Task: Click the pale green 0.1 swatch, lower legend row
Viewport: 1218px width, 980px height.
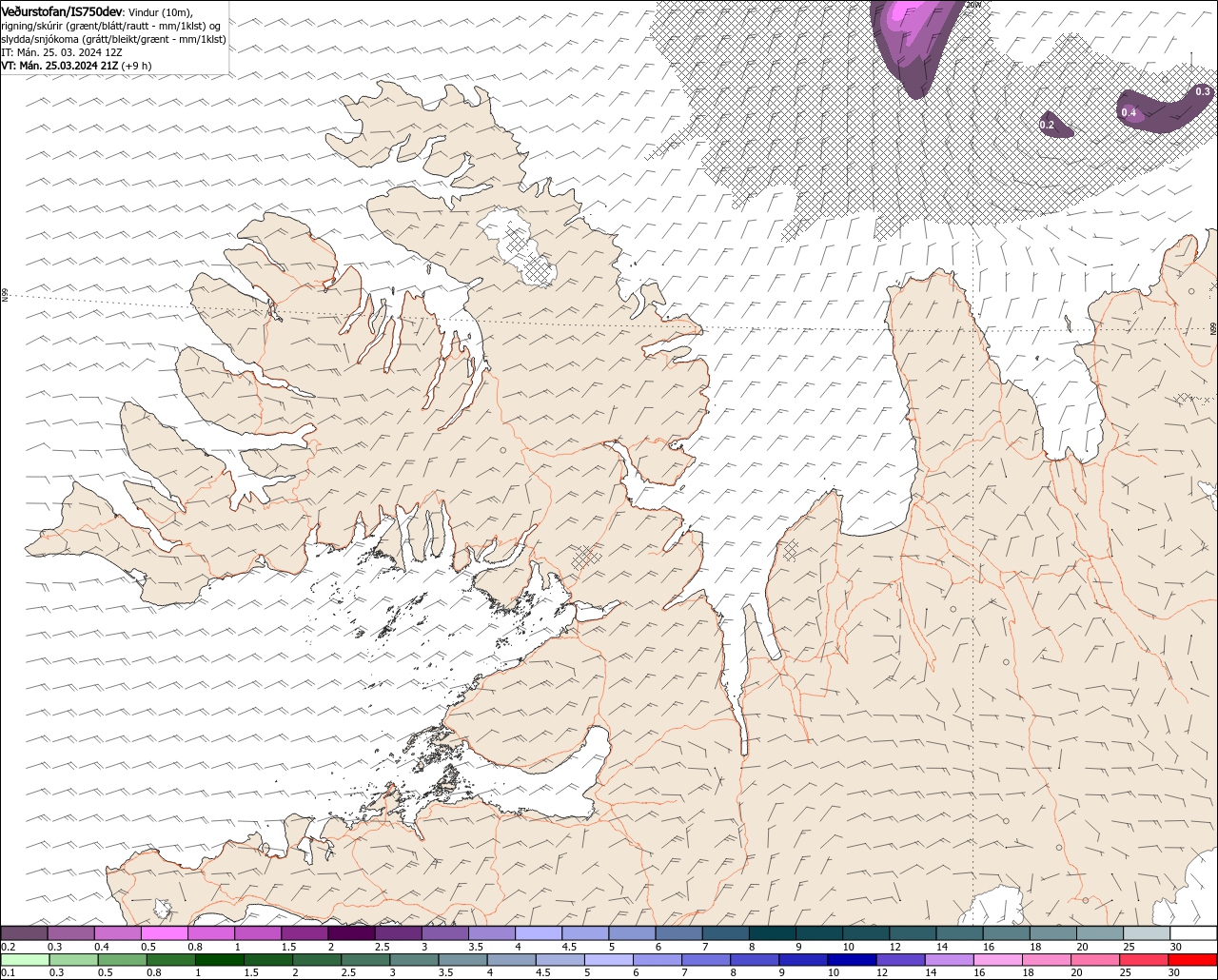Action: click(x=25, y=960)
